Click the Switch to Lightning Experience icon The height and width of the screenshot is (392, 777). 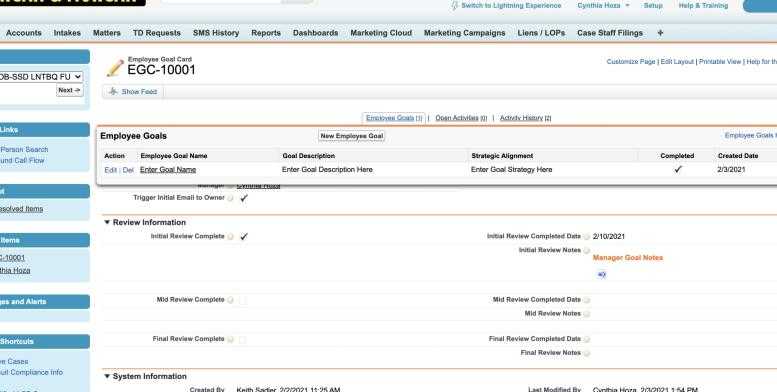[454, 5]
